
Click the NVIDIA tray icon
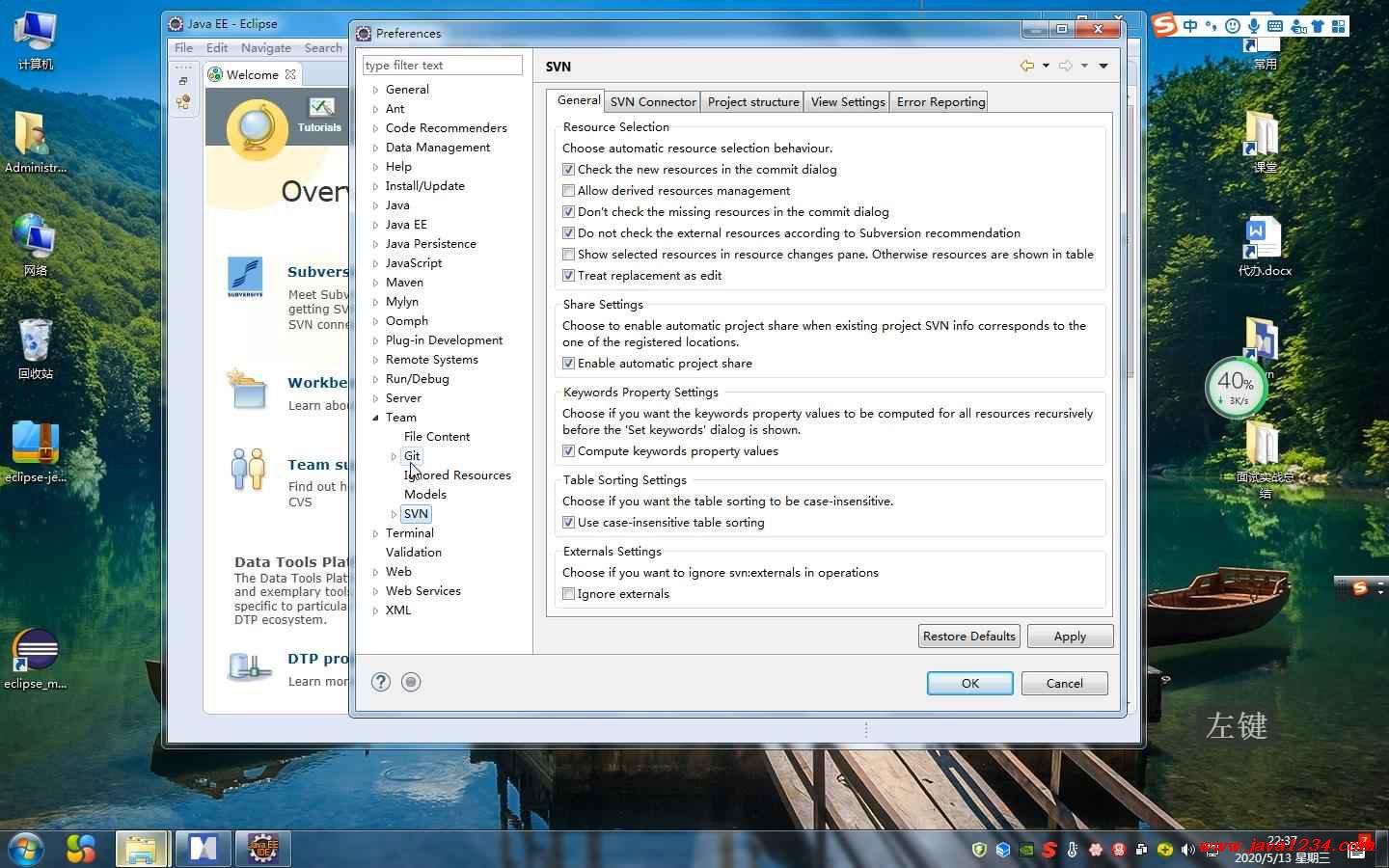click(1026, 850)
